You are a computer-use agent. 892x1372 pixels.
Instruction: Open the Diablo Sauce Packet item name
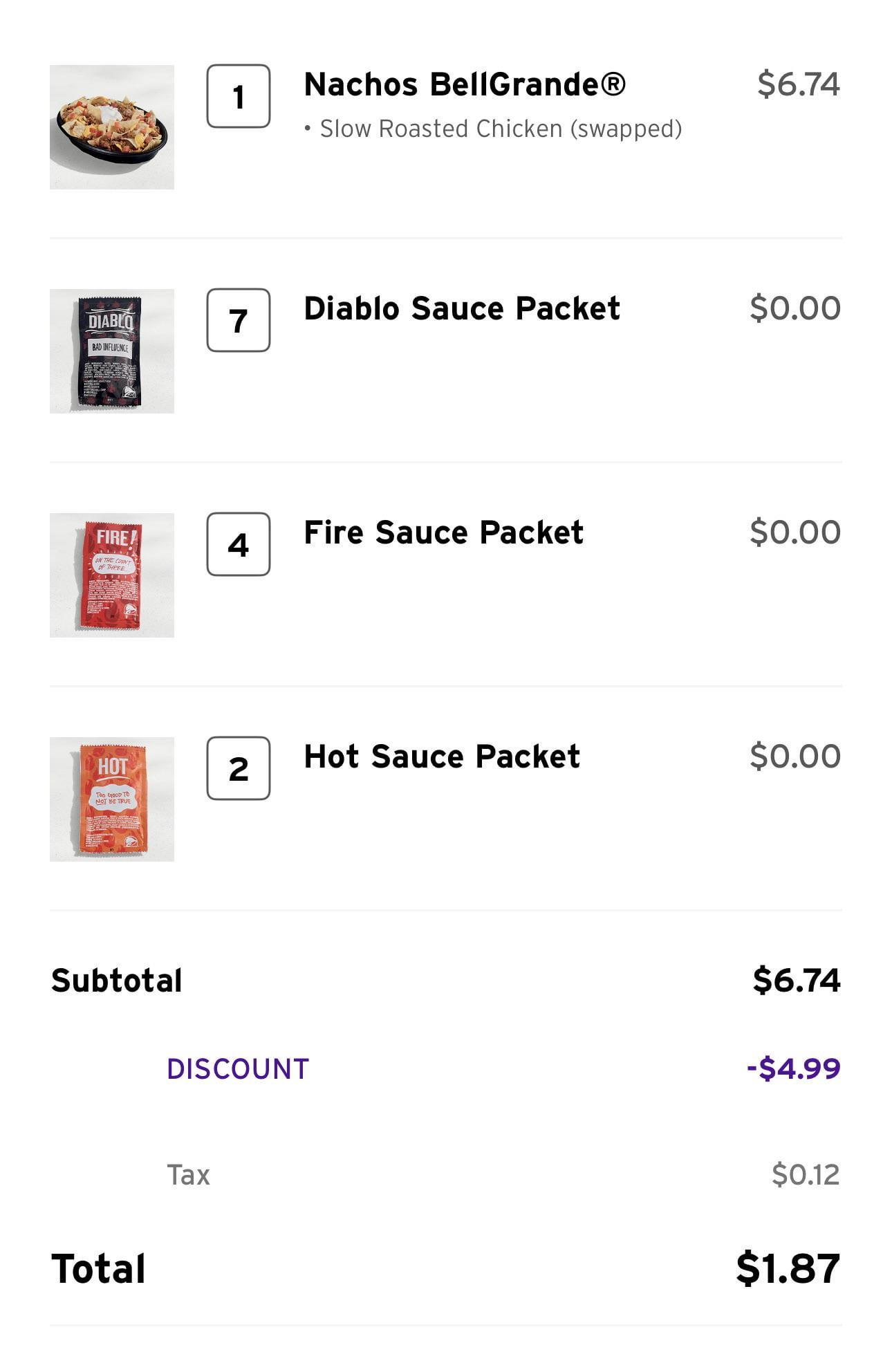[462, 308]
